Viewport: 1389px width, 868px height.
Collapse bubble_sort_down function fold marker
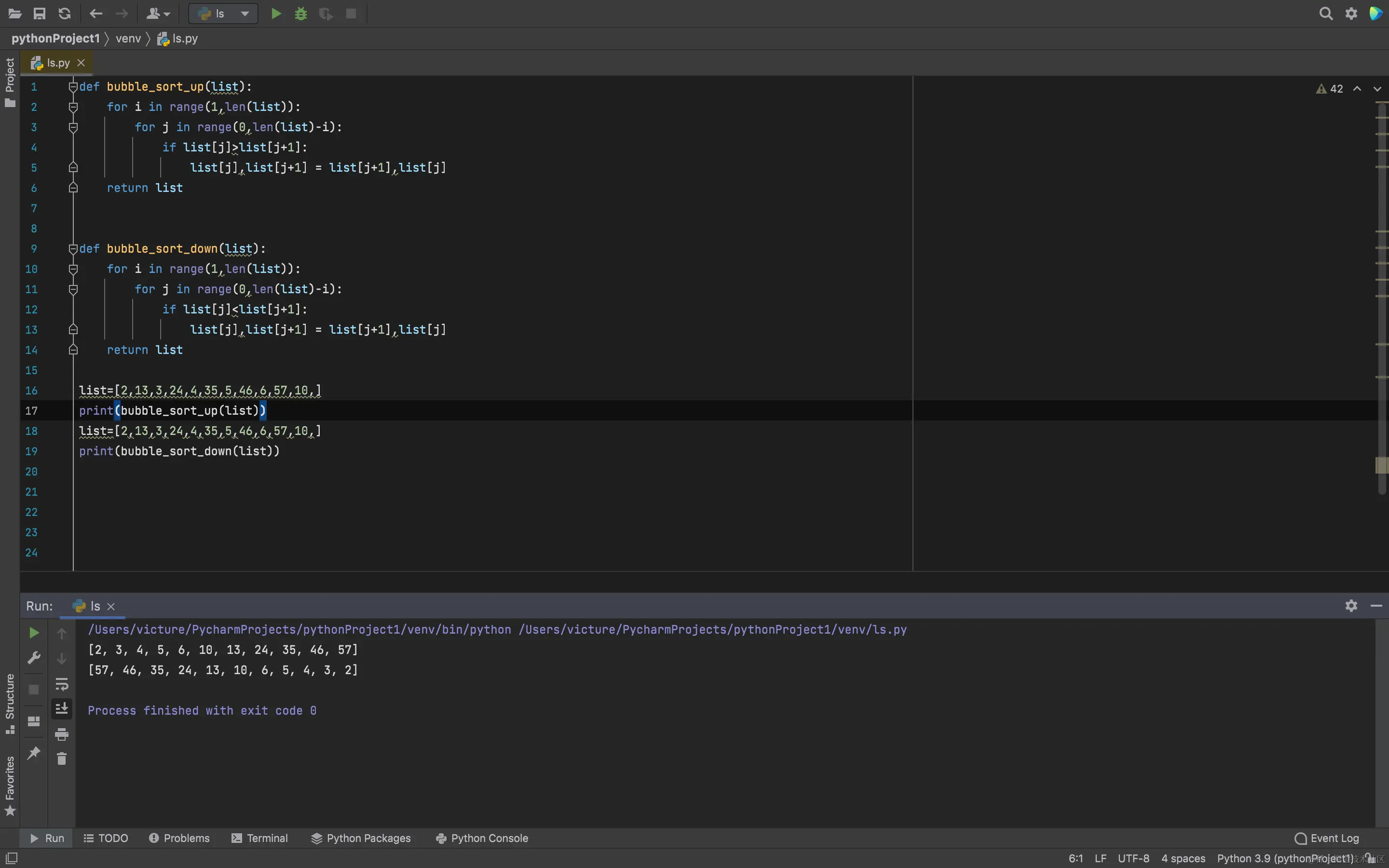pyautogui.click(x=73, y=248)
